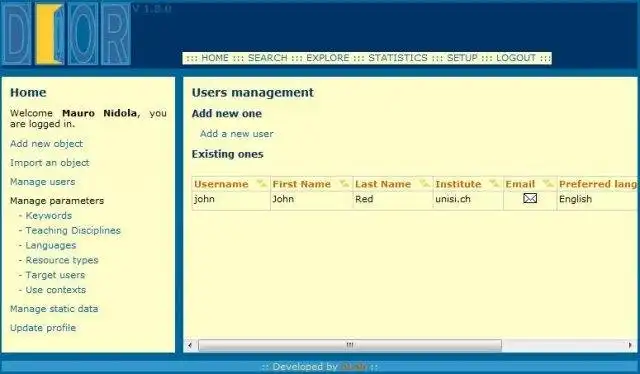Screen dimensions: 640x374
Task: Click the Users management heading
Action: [x=253, y=93]
